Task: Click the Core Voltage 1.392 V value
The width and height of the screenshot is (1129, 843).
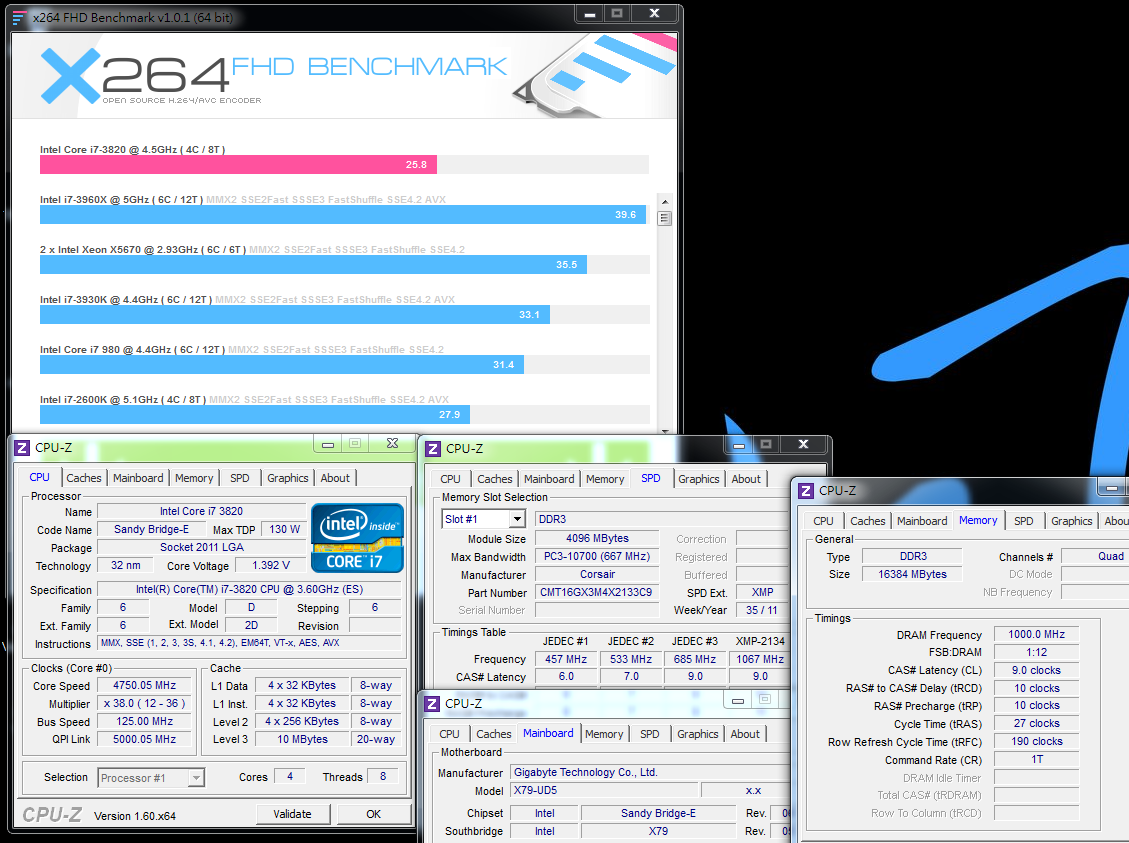Action: (271, 565)
